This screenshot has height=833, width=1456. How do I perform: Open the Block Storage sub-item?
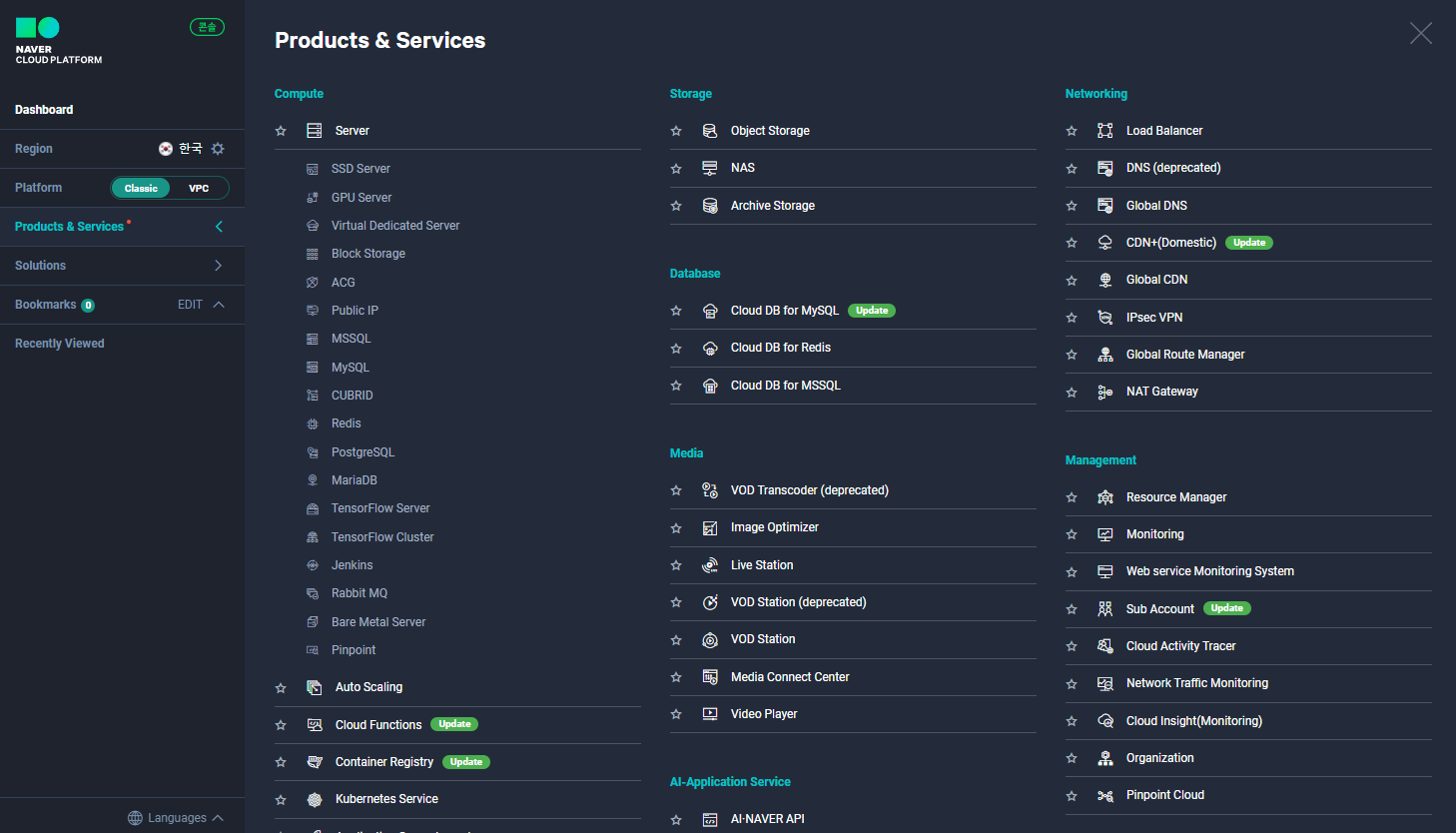368,254
